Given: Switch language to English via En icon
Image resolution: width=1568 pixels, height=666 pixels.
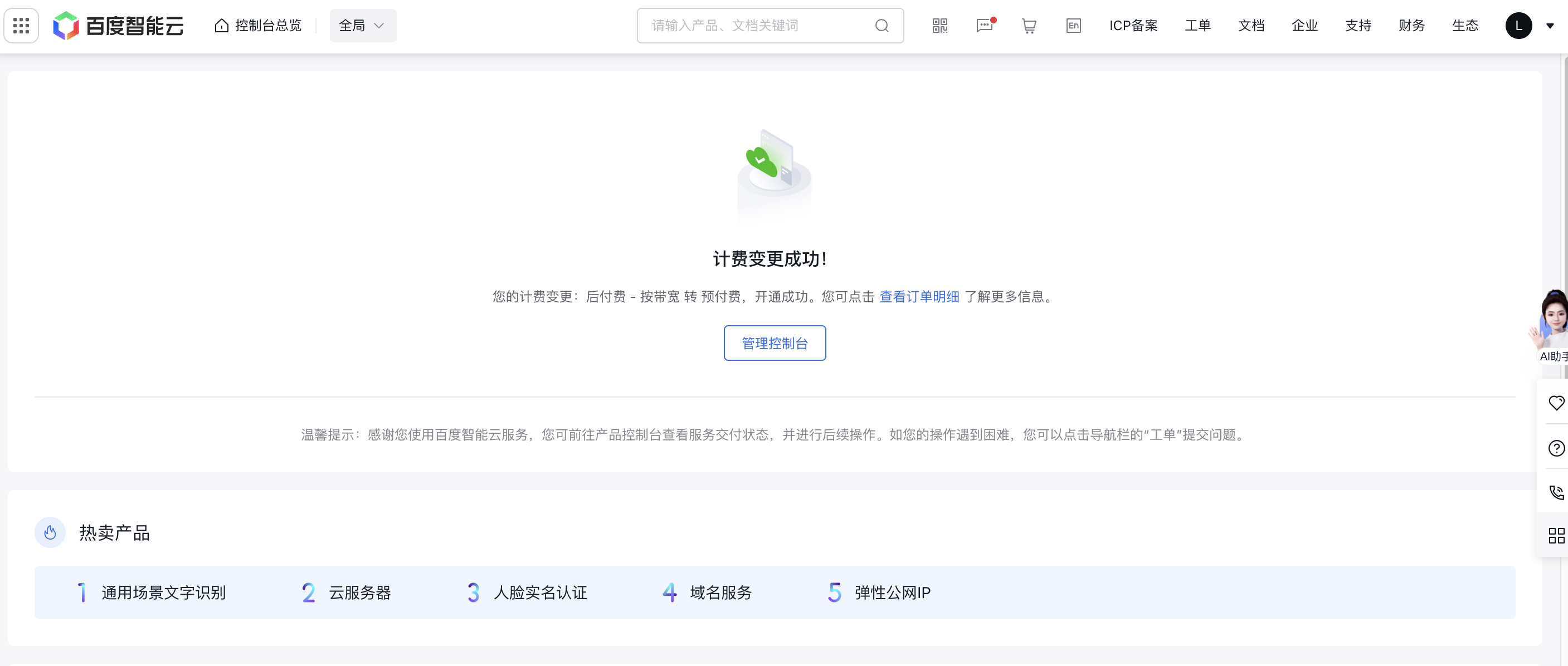Looking at the screenshot, I should [x=1073, y=26].
